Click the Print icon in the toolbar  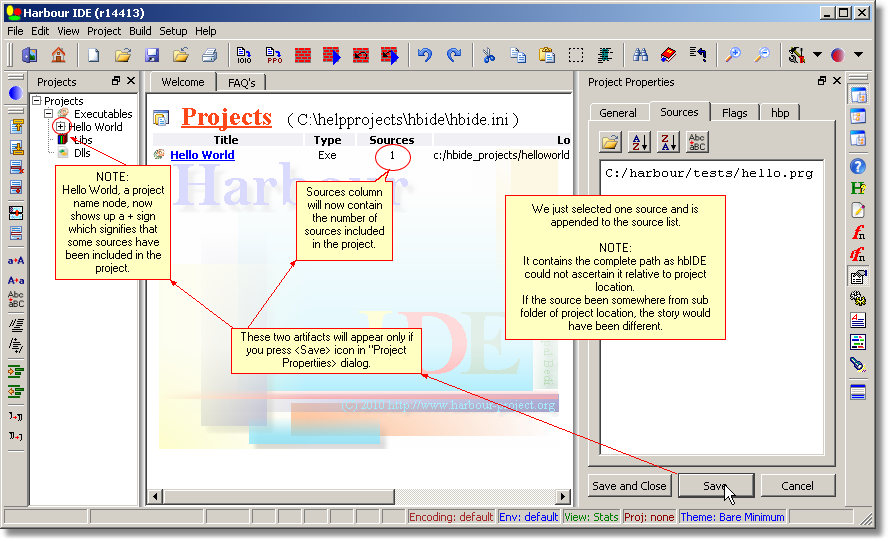point(210,55)
